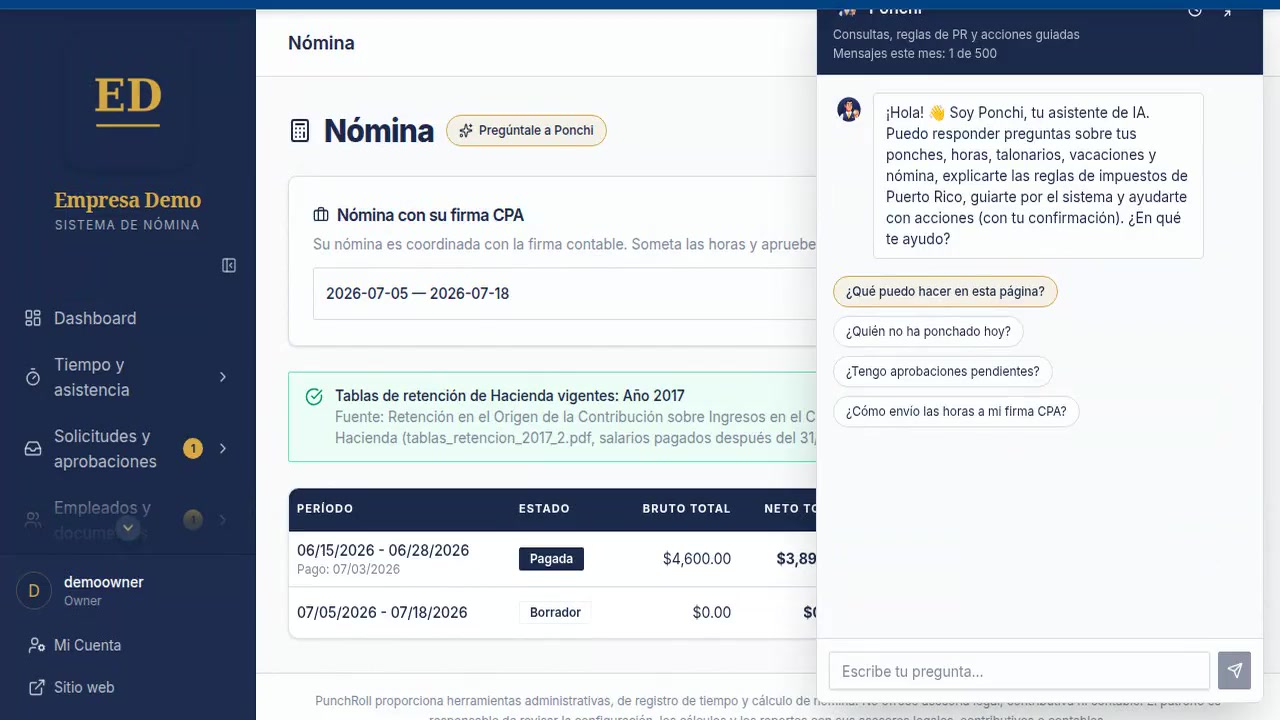Click the $4,600.00 gross total cell

click(x=697, y=559)
